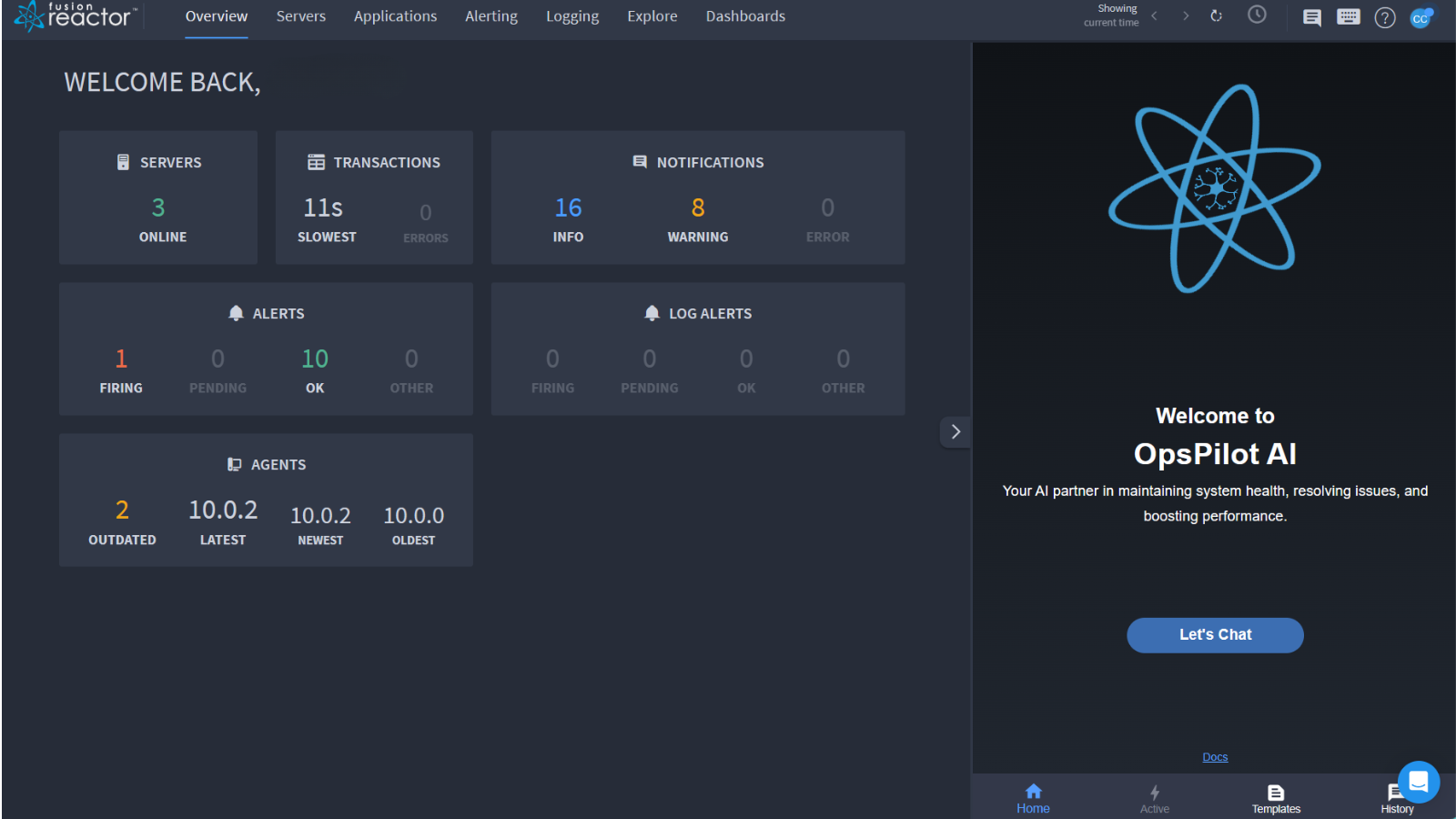Refresh the dashboard data
This screenshot has width=1456, height=819.
pos(1217,15)
